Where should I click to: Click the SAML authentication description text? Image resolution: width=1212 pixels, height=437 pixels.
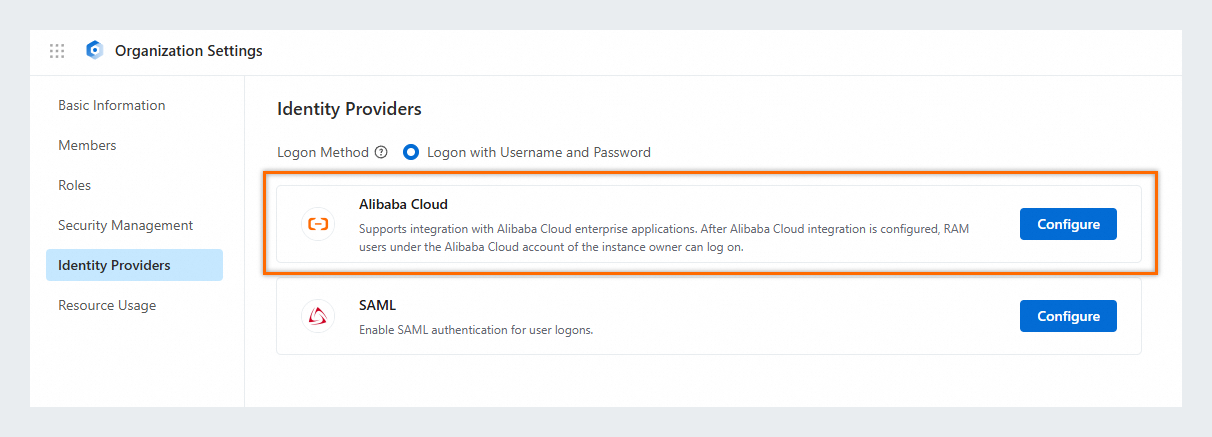coord(476,329)
